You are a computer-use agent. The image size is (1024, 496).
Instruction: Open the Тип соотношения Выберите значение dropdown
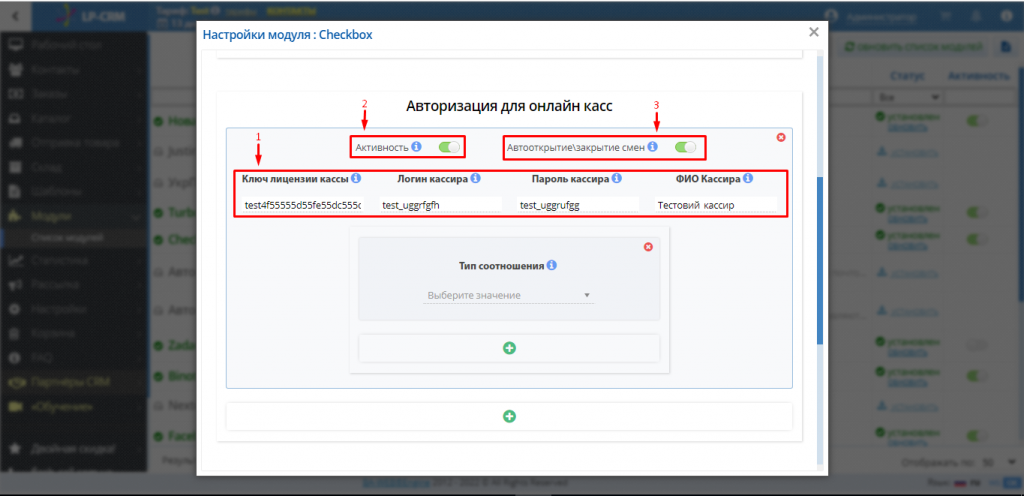point(509,296)
